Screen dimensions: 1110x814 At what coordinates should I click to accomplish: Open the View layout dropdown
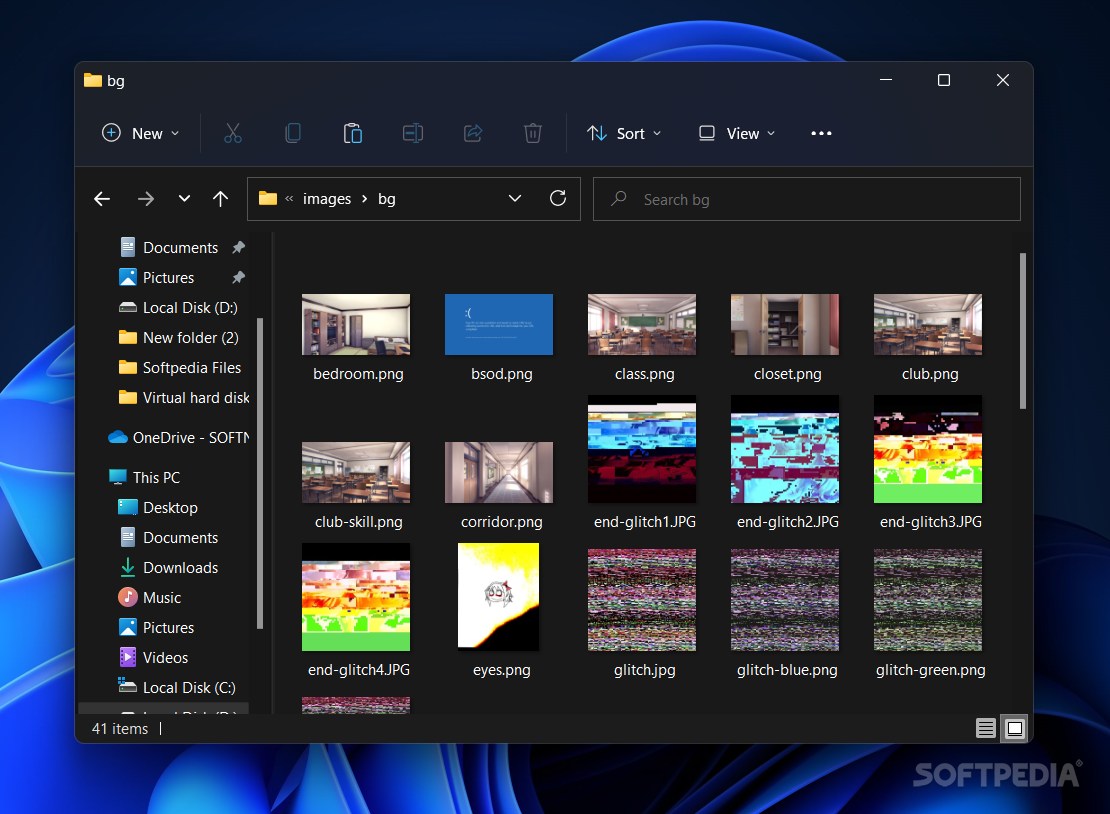[737, 133]
